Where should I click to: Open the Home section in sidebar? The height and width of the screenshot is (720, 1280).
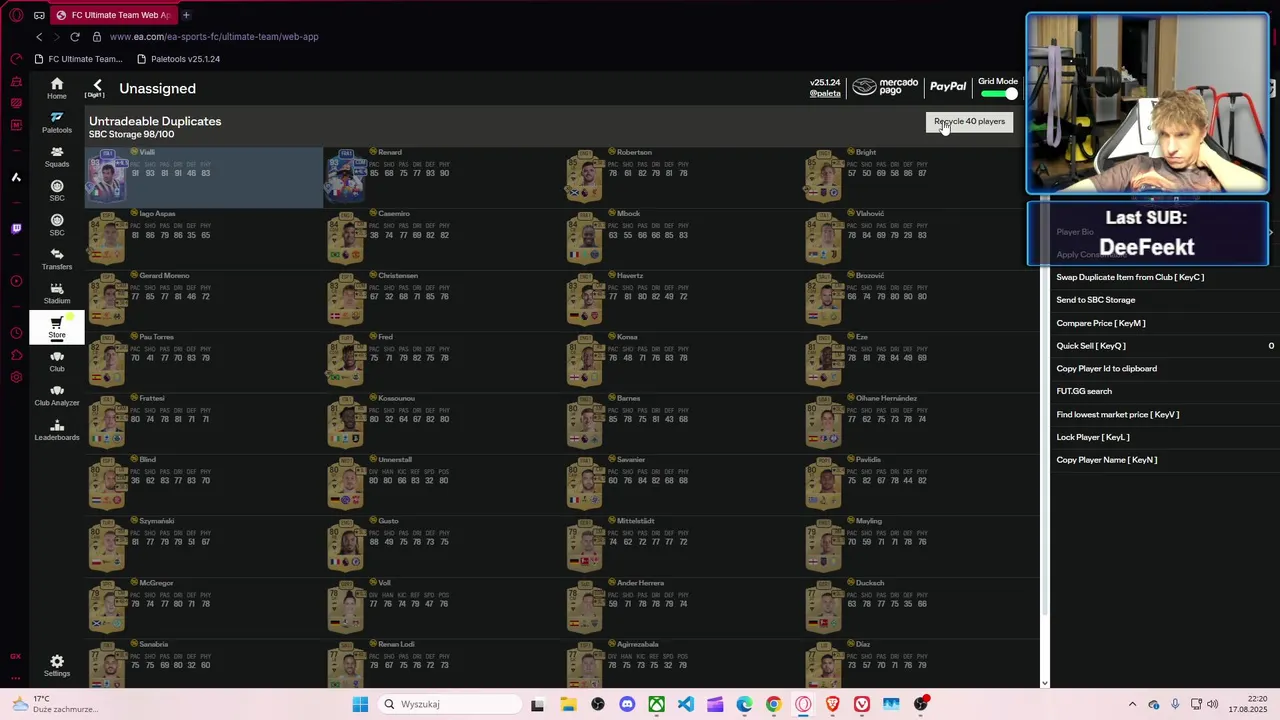[57, 88]
